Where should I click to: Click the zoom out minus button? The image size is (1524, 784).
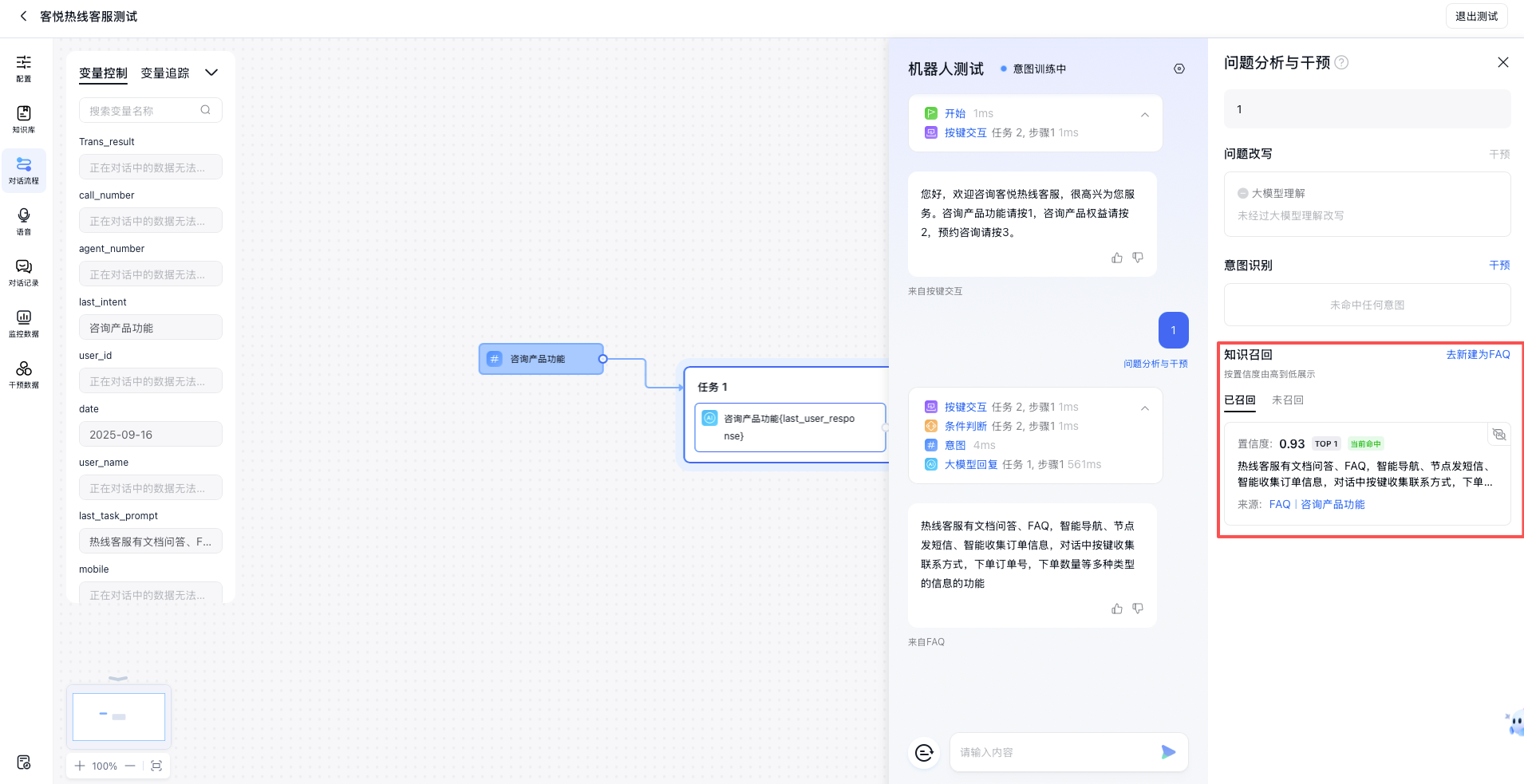[130, 766]
